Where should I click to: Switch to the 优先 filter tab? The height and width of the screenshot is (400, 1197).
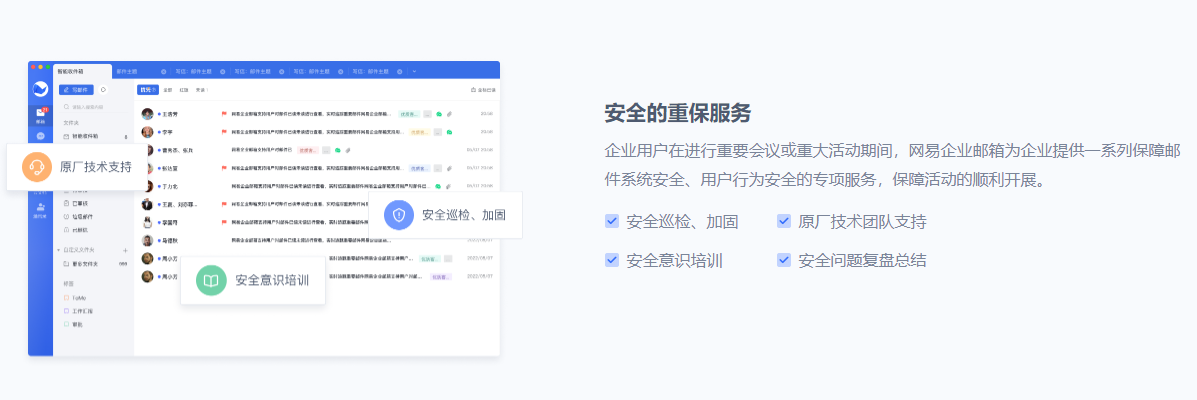pos(147,90)
